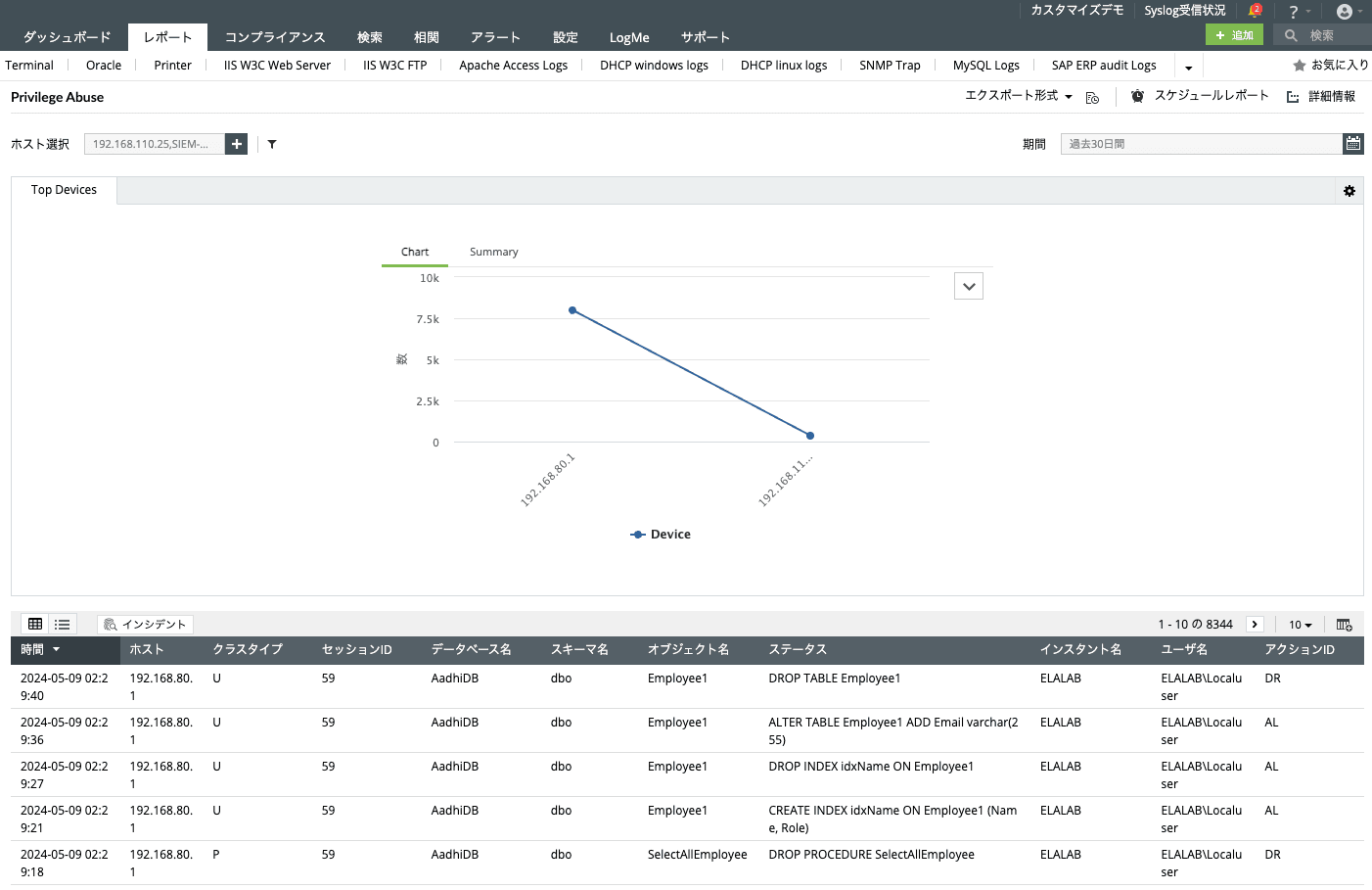
Task: Click the add column icon on the table toolbar
Action: click(1345, 624)
